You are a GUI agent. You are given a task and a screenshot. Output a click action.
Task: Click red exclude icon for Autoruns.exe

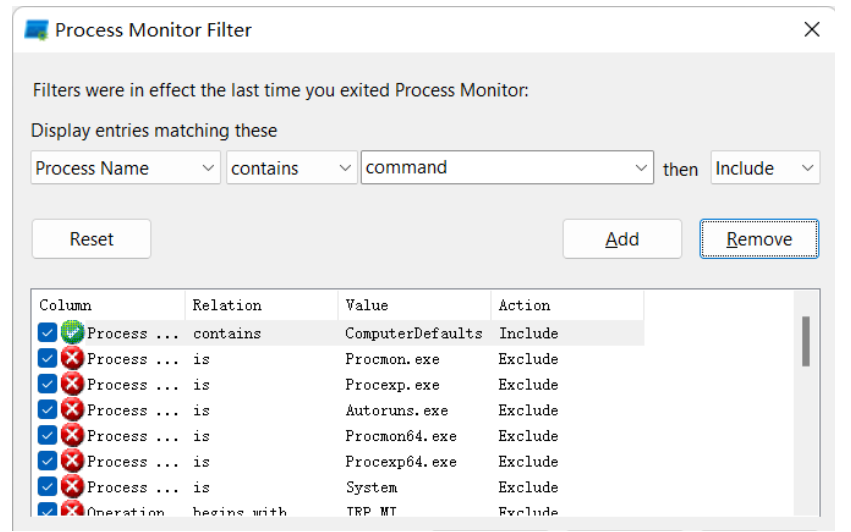72,410
